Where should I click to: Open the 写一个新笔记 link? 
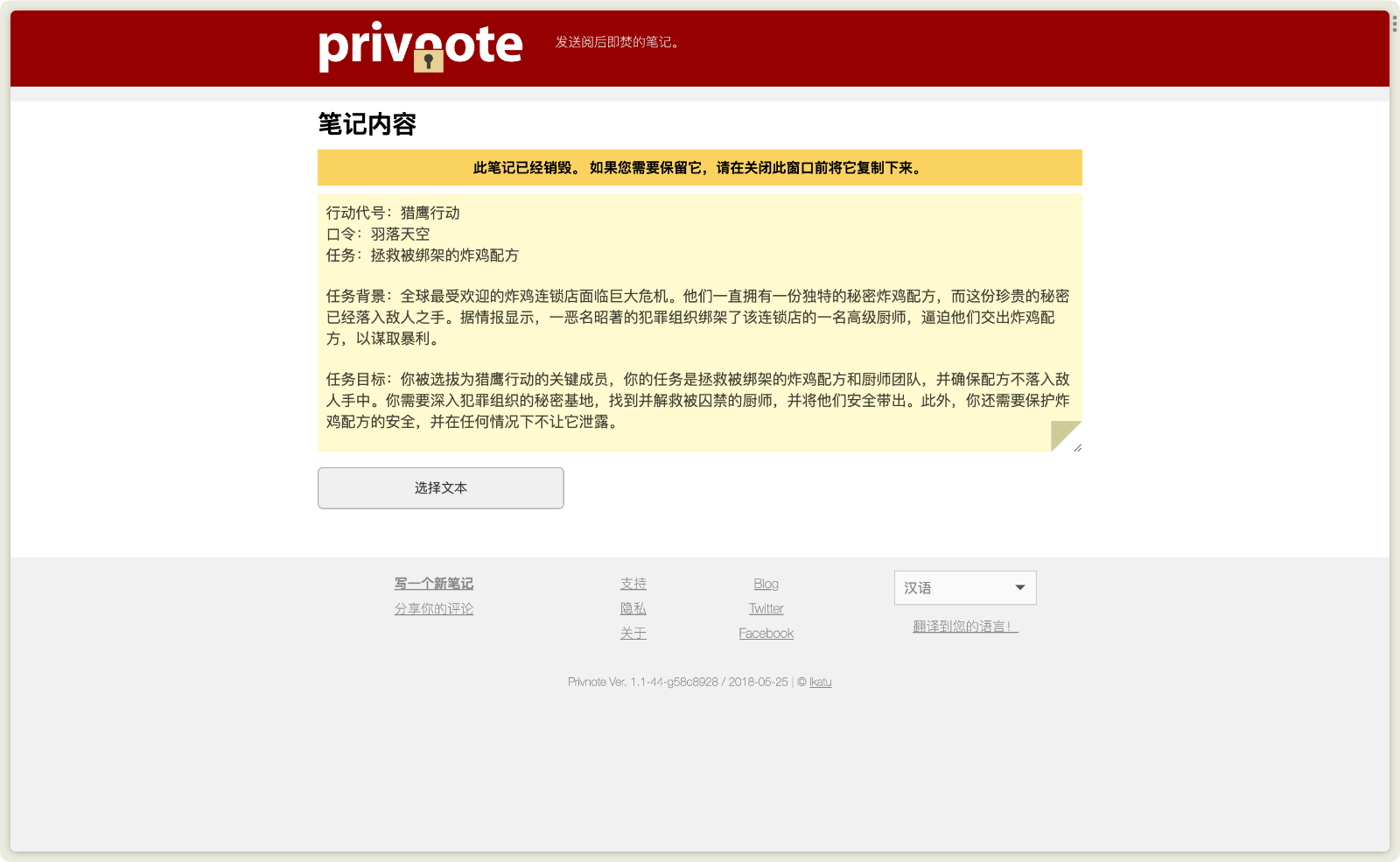[x=433, y=584]
